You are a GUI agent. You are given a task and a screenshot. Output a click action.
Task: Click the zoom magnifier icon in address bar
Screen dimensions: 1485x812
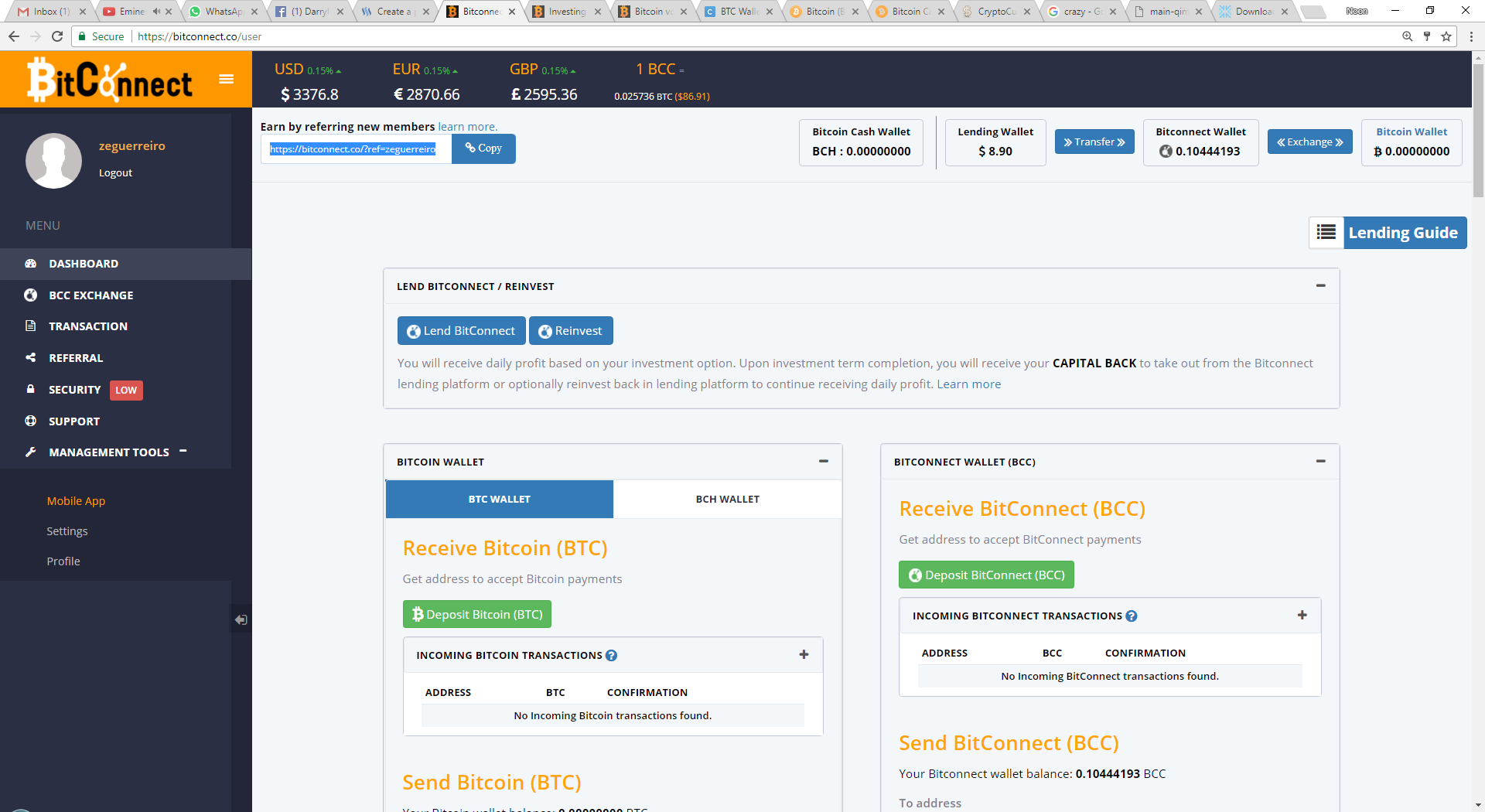coord(1407,36)
